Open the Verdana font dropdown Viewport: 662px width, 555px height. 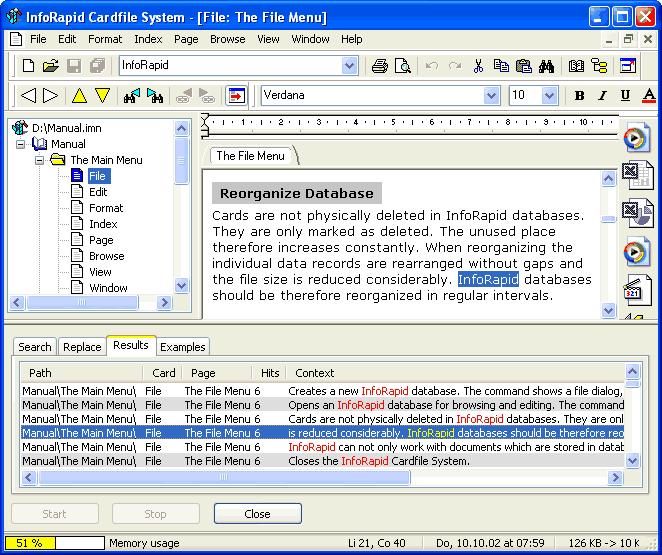[x=491, y=95]
